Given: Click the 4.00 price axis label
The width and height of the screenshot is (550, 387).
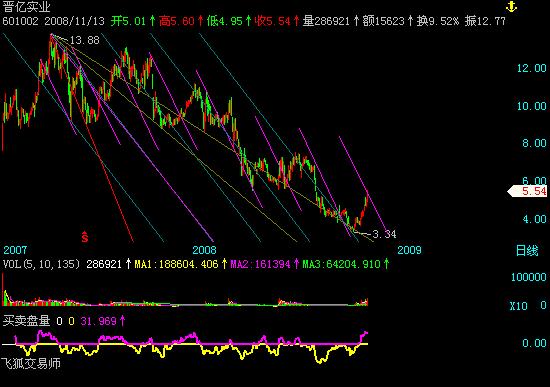Looking at the screenshot, I should 534,219.
